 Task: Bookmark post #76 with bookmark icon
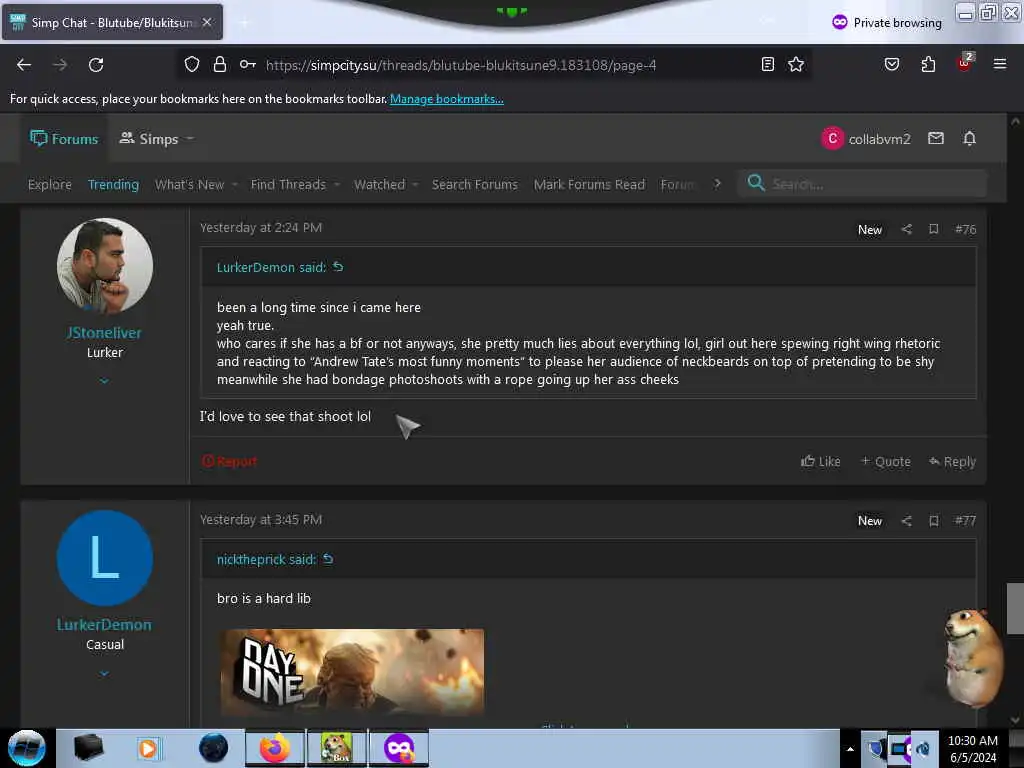(x=934, y=229)
